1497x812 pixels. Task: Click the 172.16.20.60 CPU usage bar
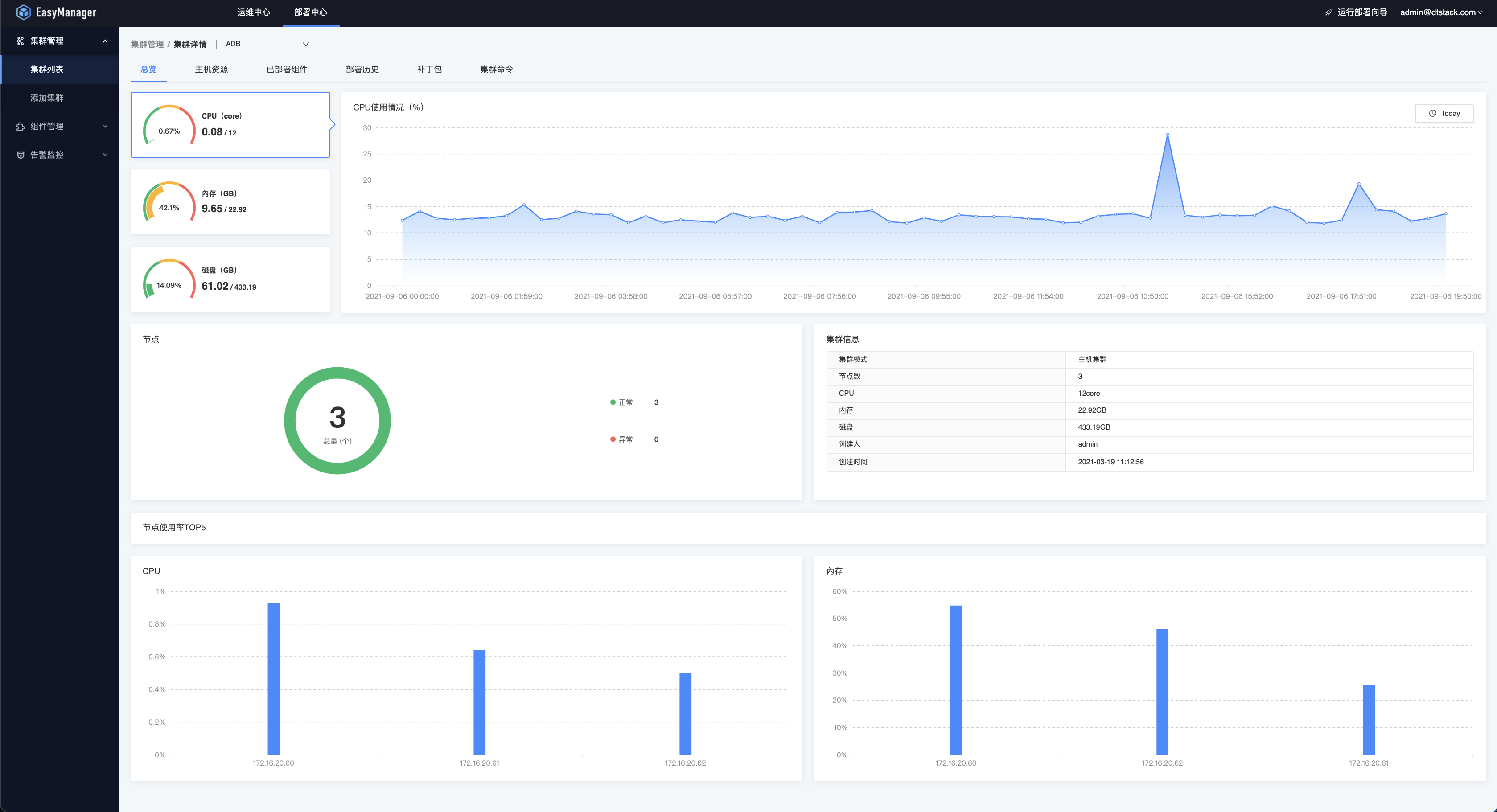click(x=273, y=678)
